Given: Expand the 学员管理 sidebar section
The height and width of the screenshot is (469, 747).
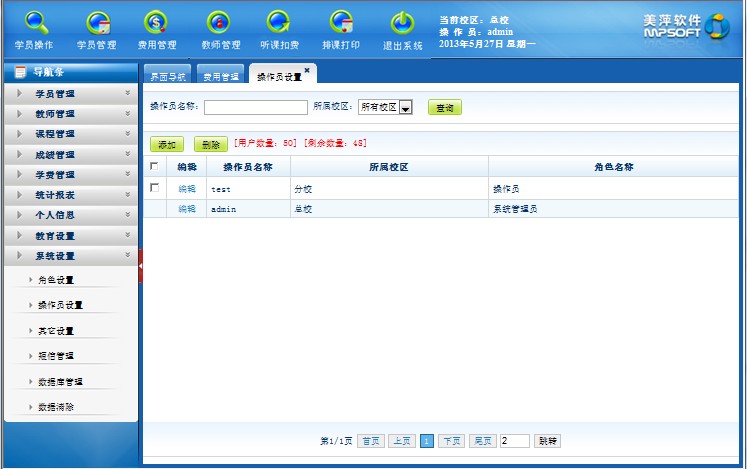Looking at the screenshot, I should tap(70, 94).
